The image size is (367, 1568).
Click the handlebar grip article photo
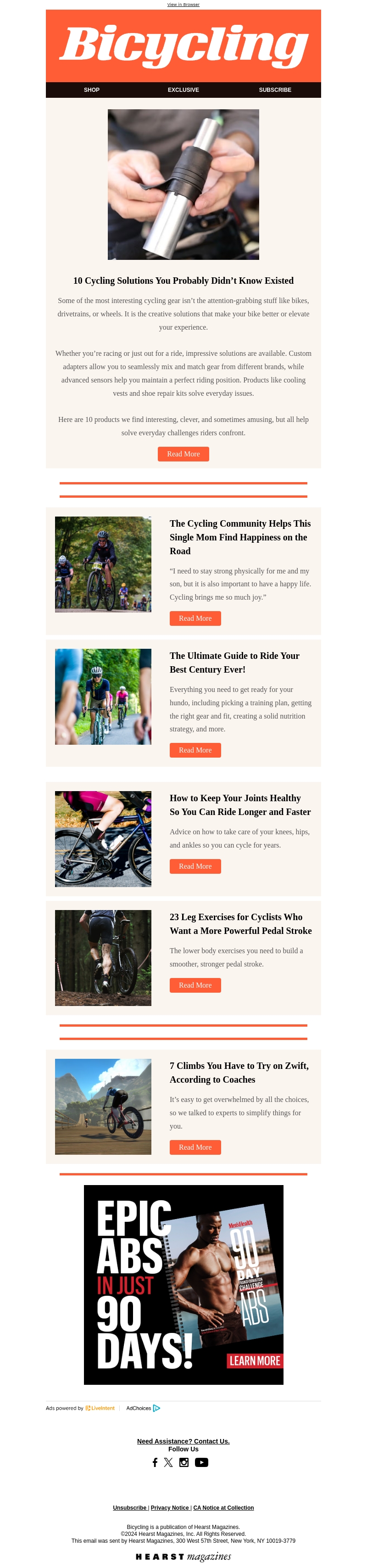(x=183, y=185)
